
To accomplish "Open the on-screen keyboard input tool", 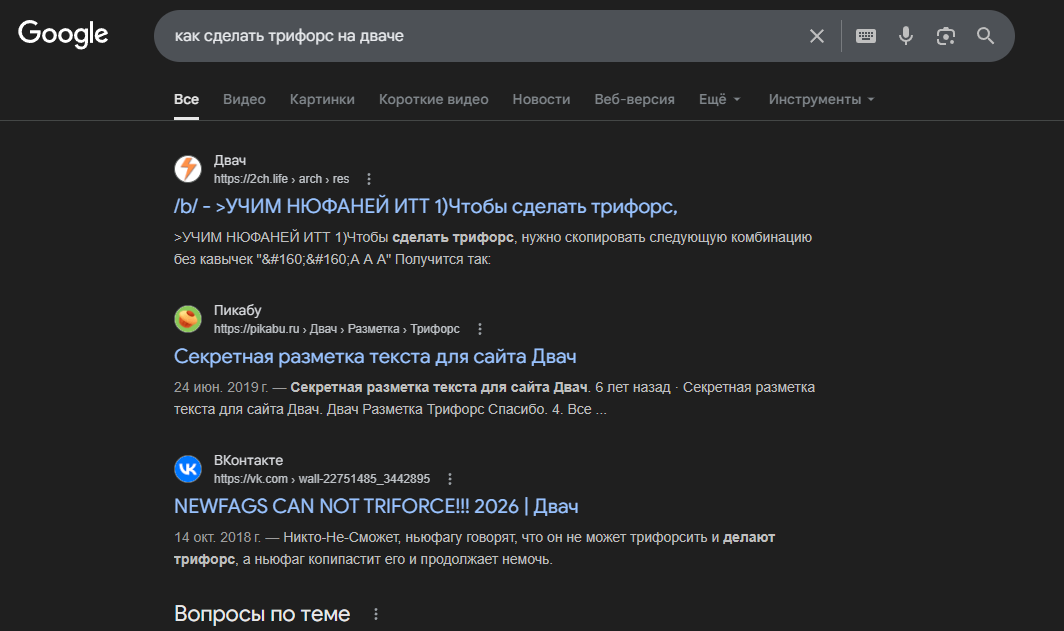I will click(x=866, y=36).
